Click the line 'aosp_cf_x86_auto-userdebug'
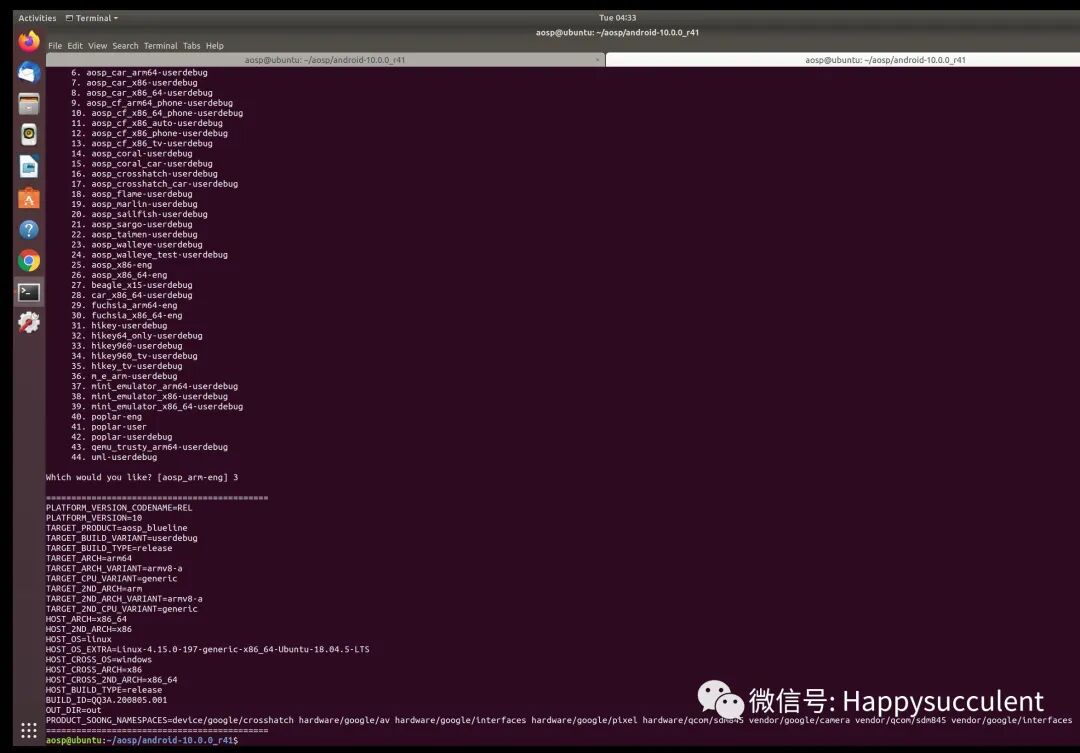This screenshot has height=753, width=1080. click(x=157, y=123)
